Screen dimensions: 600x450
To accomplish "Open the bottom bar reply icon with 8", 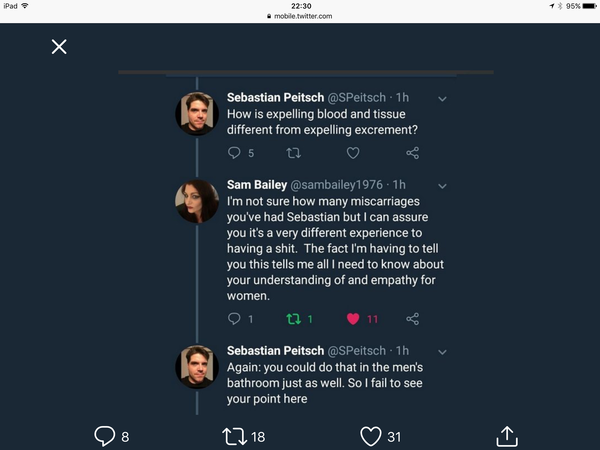I will 105,436.
